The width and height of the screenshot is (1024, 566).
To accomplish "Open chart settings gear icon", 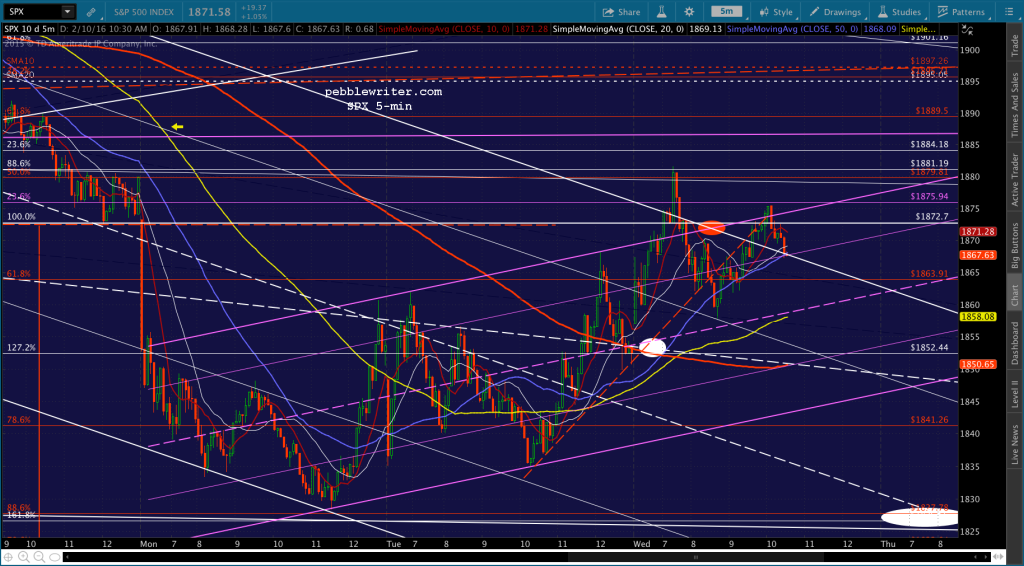I will 689,12.
